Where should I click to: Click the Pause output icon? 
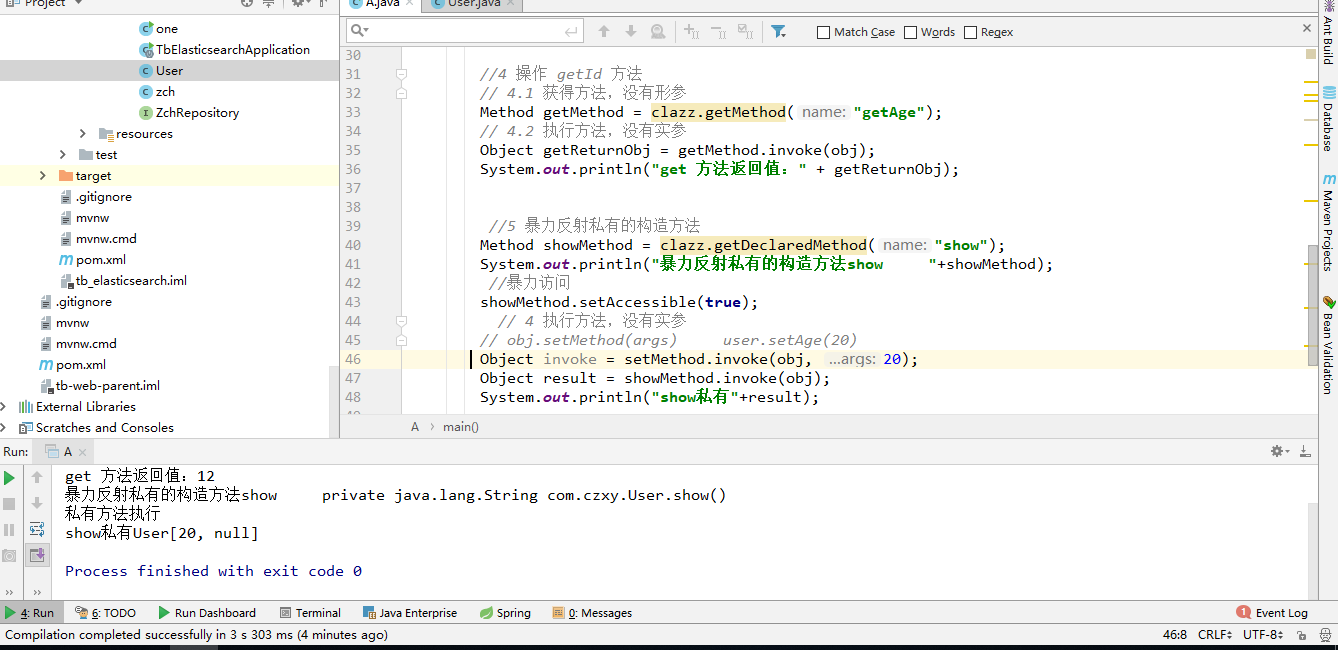click(10, 530)
